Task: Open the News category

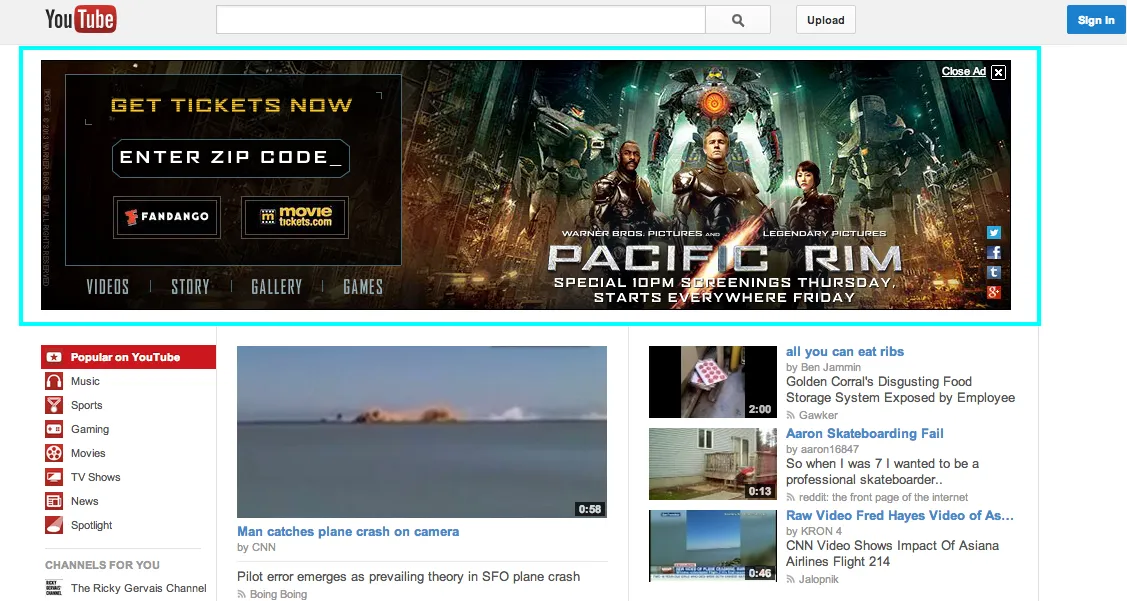Action: pos(84,501)
